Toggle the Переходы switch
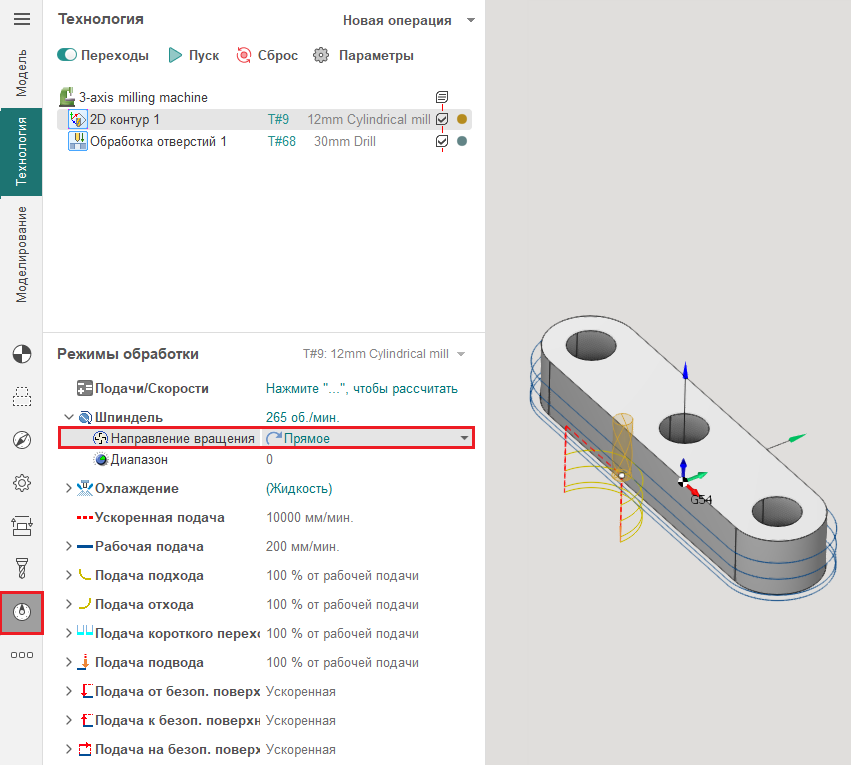 pyautogui.click(x=68, y=55)
